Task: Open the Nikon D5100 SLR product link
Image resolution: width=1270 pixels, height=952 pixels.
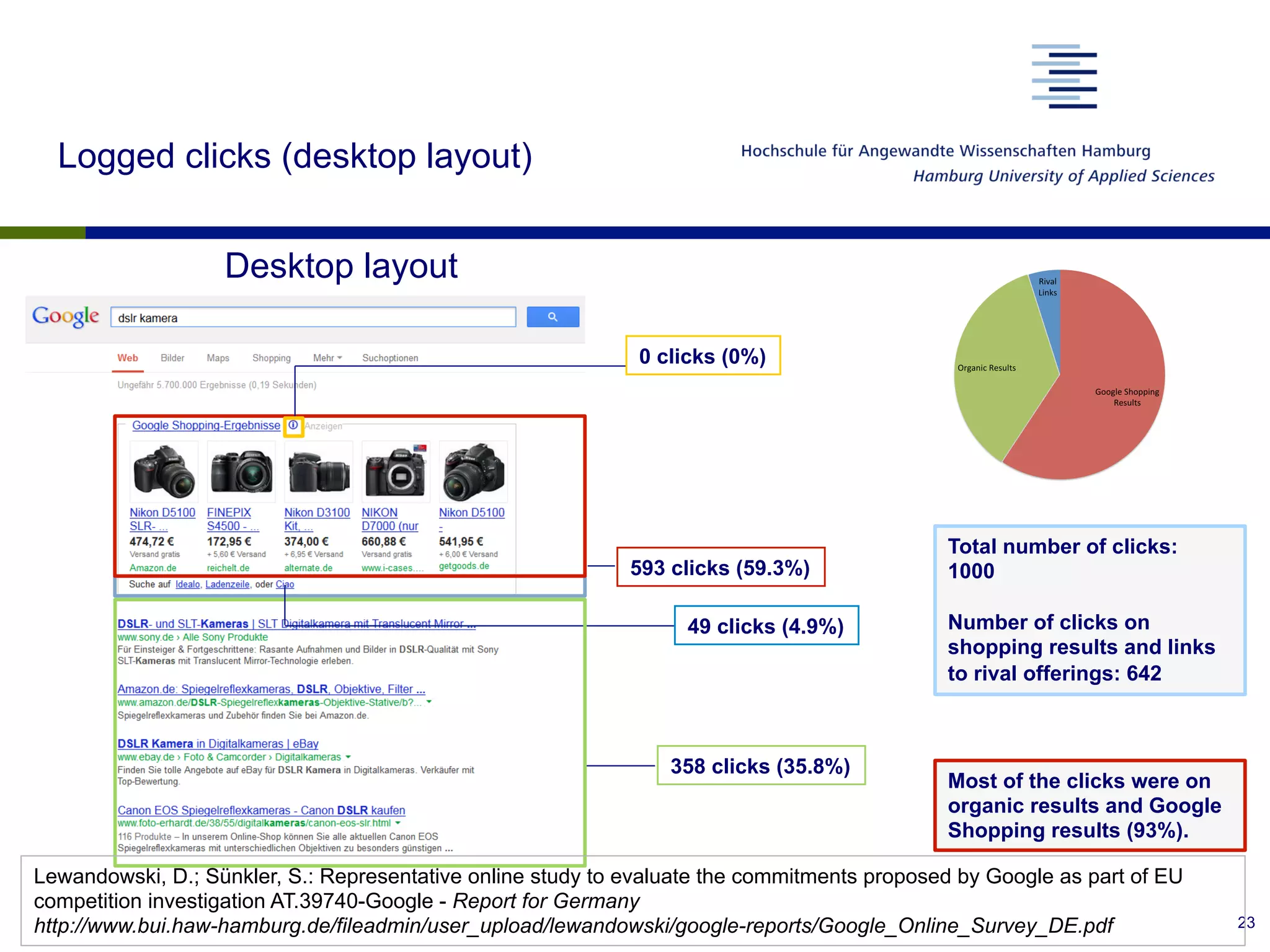Action: click(162, 519)
